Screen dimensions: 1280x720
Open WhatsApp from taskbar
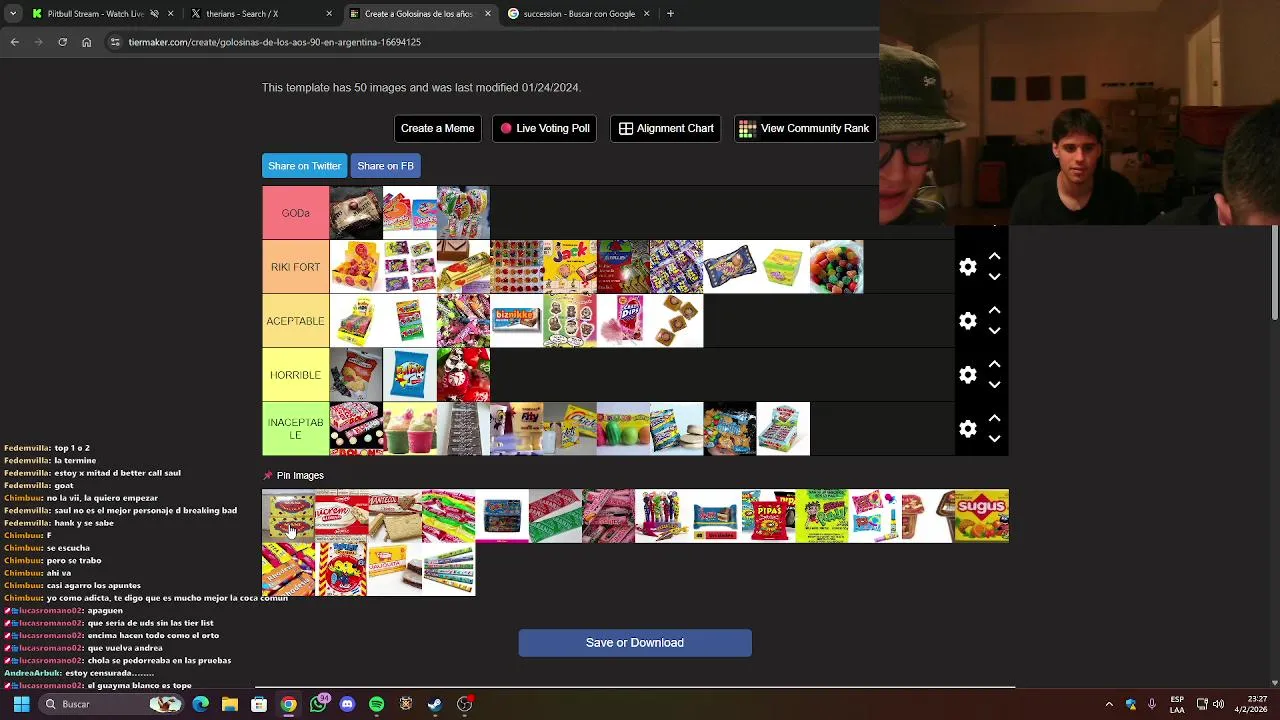pos(318,704)
